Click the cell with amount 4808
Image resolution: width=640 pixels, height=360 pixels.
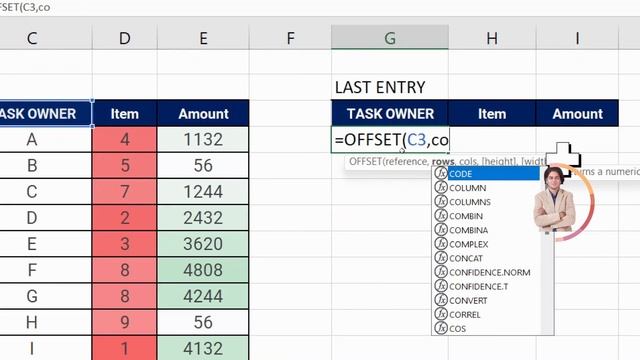point(203,270)
